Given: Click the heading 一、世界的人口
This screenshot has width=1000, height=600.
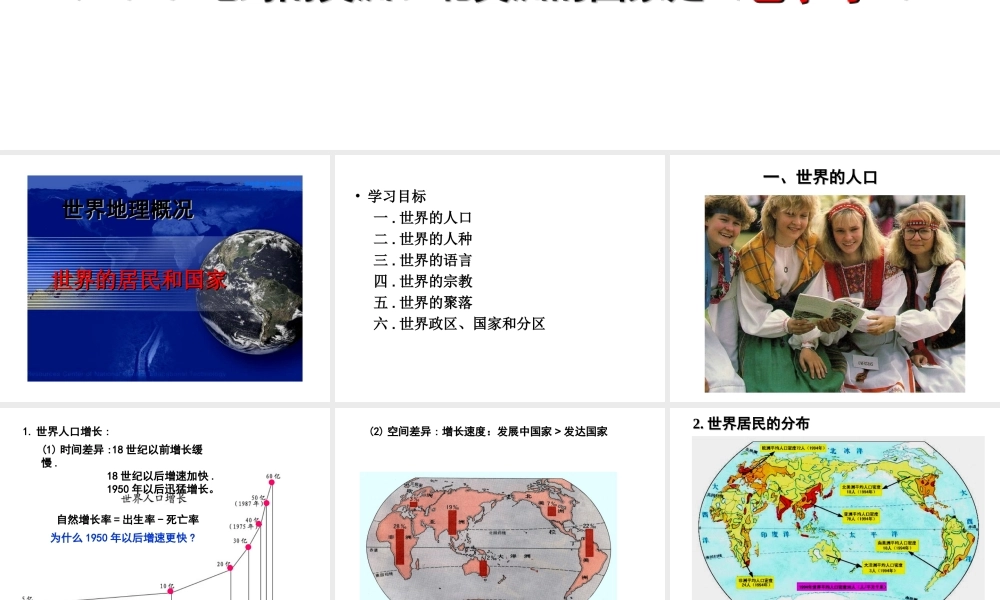Looking at the screenshot, I should coord(820,177).
